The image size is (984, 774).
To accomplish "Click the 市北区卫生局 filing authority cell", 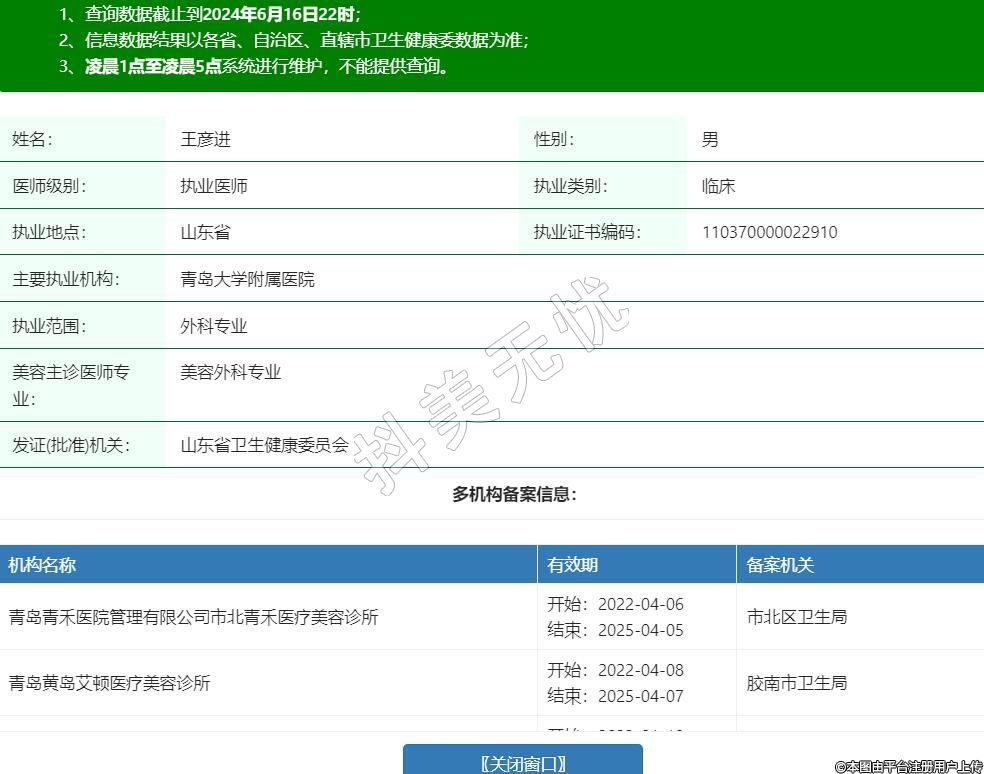I will [x=797, y=617].
